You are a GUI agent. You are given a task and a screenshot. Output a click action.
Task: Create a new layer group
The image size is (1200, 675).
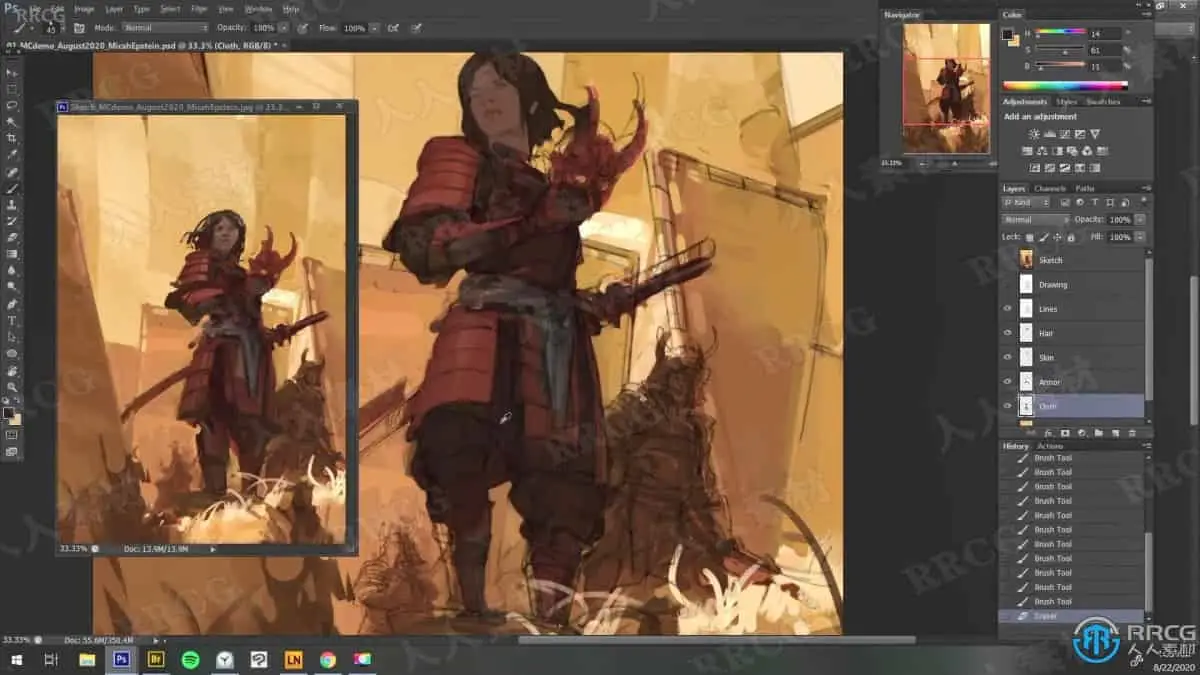(1098, 433)
